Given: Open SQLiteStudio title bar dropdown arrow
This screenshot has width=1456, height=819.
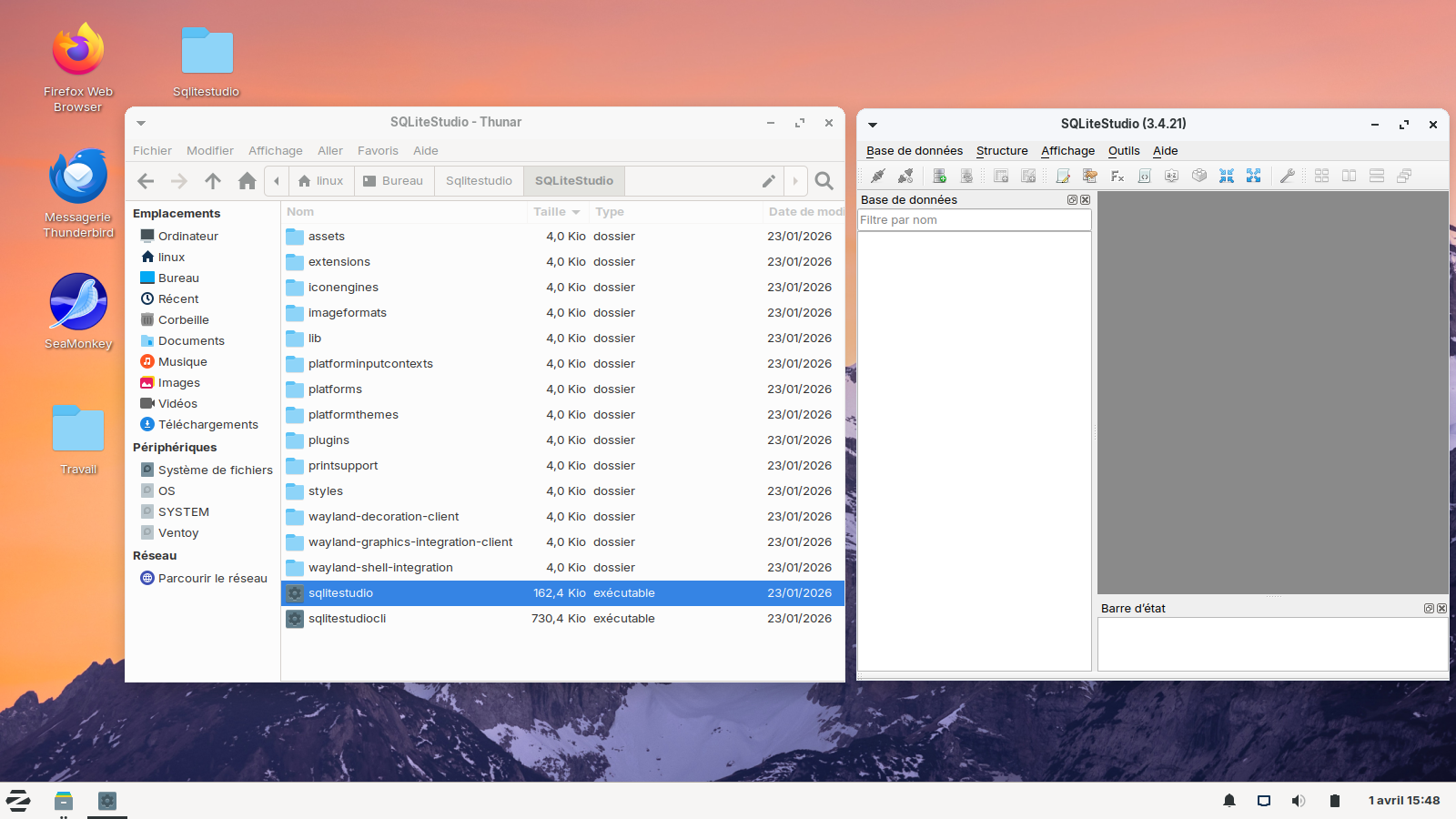Looking at the screenshot, I should coord(873,125).
